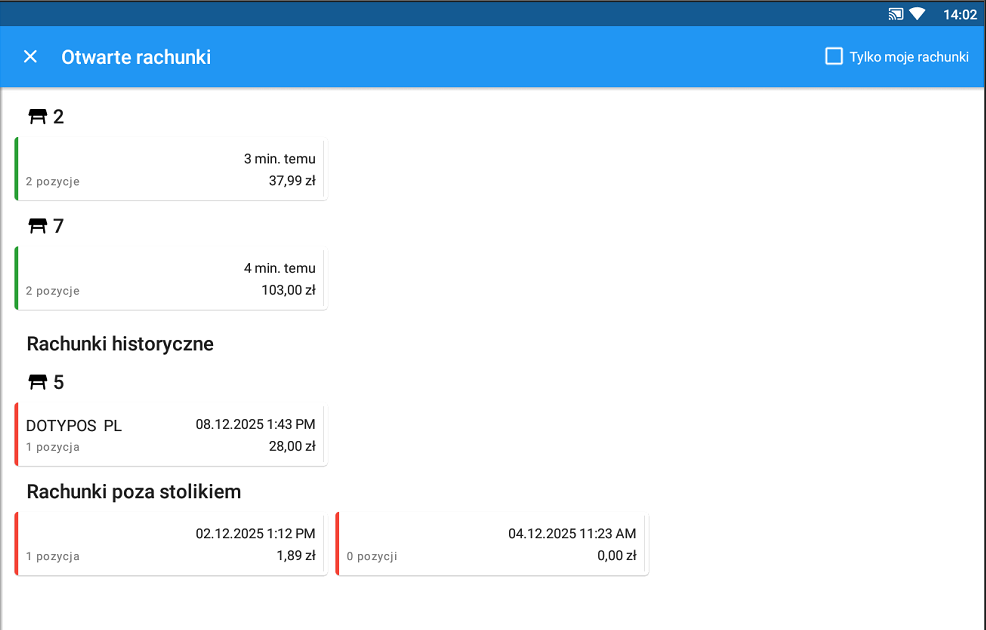The image size is (986, 630).
Task: Click the Otwarte rachunki title
Action: pyautogui.click(x=136, y=57)
